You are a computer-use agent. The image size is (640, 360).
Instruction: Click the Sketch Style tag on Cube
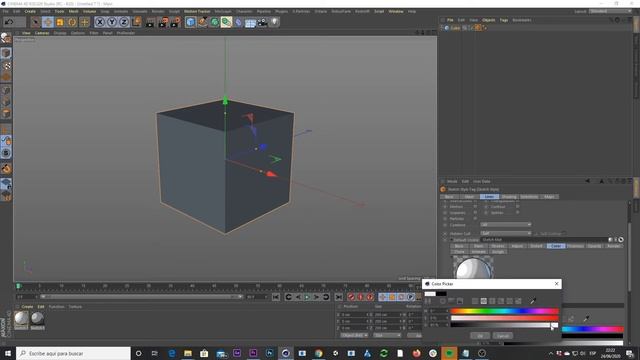click(478, 28)
